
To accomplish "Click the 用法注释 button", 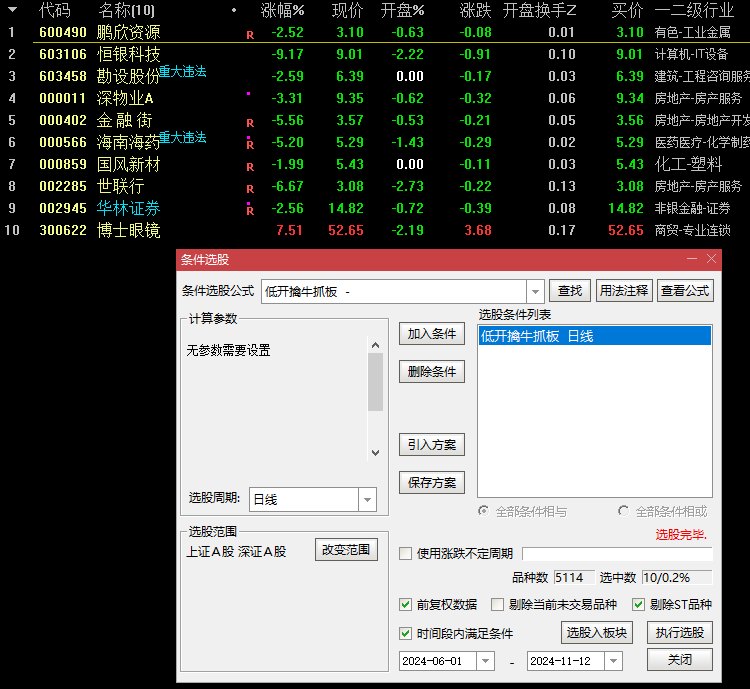I will tap(624, 290).
